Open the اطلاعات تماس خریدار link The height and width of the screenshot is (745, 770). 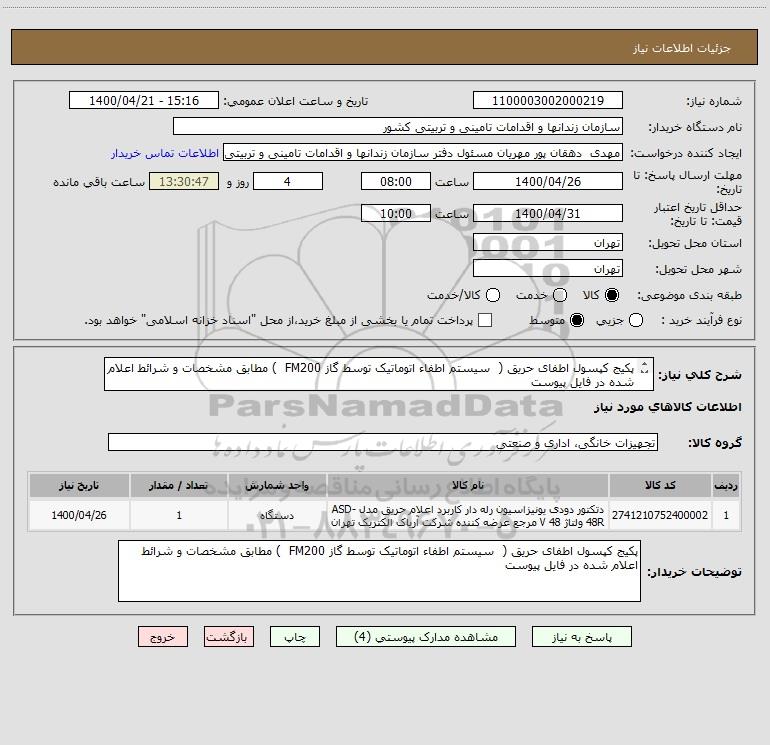(165, 153)
